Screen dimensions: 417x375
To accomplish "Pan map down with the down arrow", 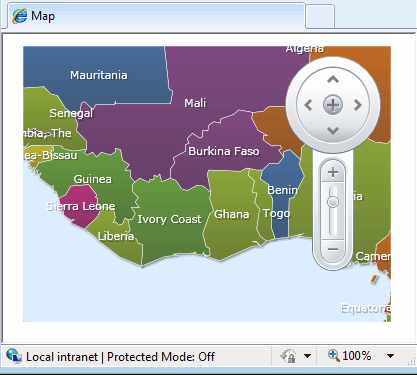I will [x=333, y=130].
